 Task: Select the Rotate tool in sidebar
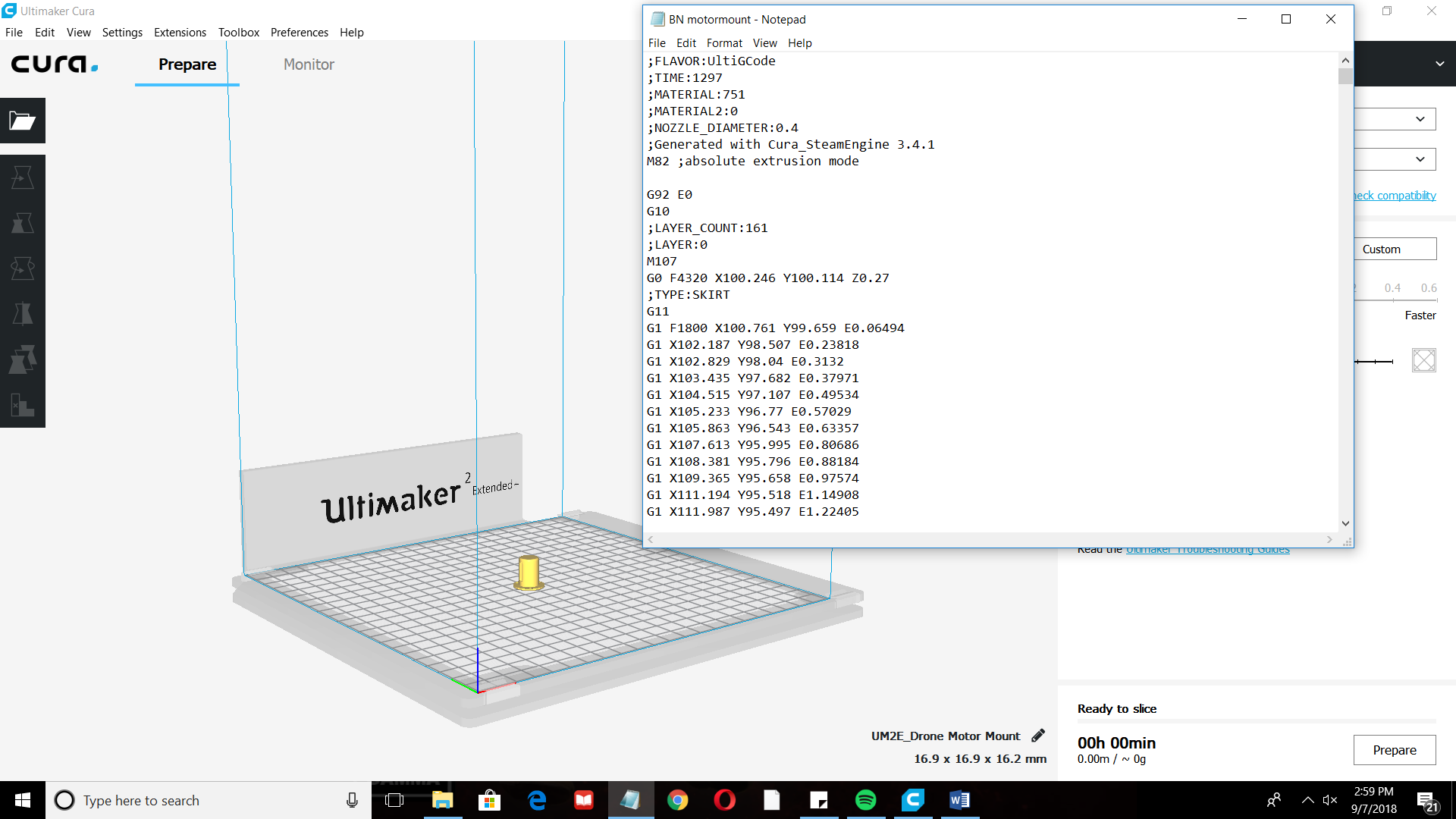click(x=23, y=268)
